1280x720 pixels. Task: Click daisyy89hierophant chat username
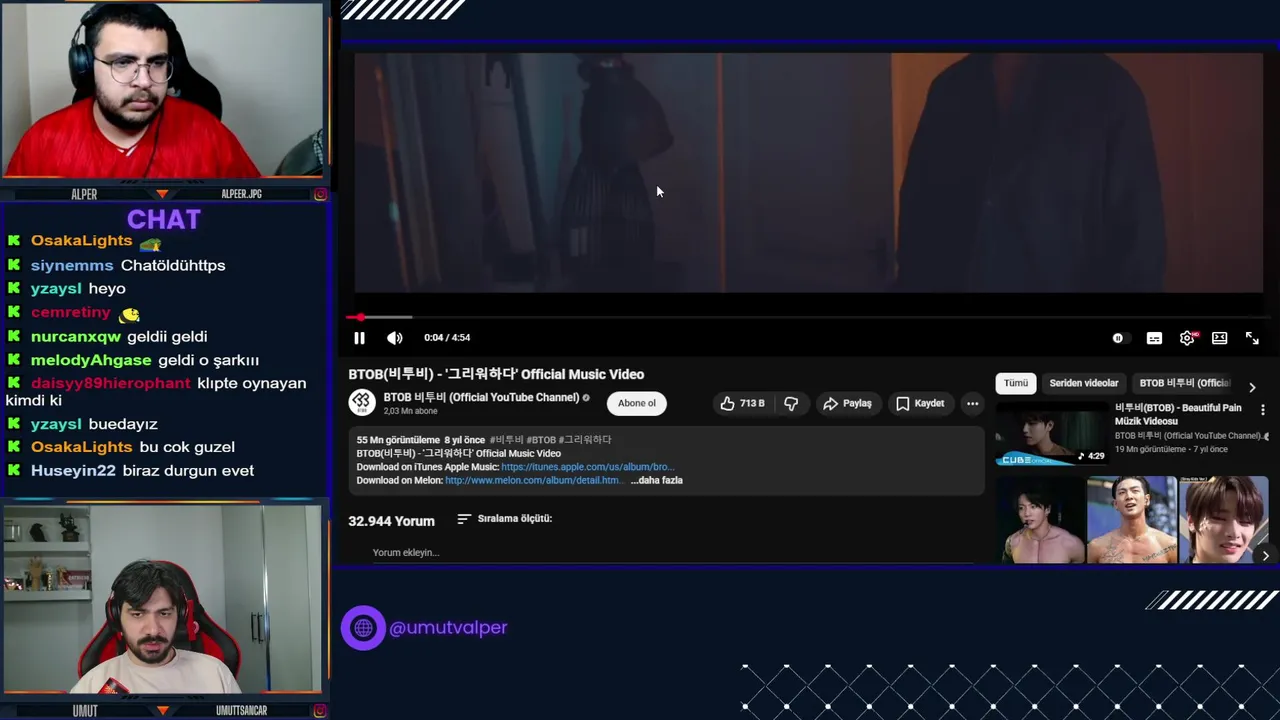tap(110, 383)
